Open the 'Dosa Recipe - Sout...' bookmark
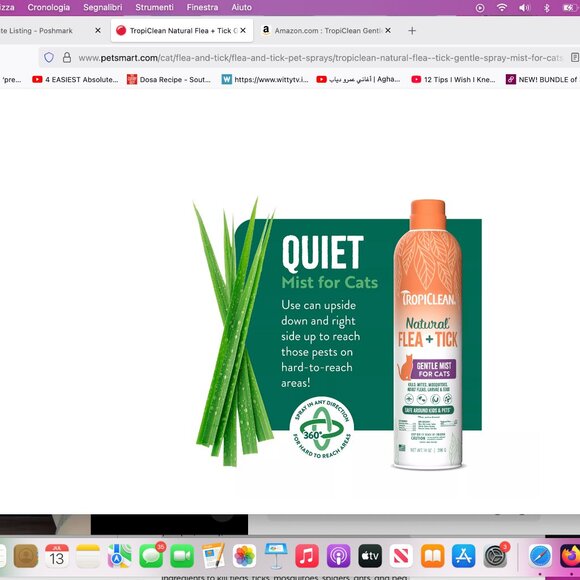The image size is (580, 580). pos(169,80)
